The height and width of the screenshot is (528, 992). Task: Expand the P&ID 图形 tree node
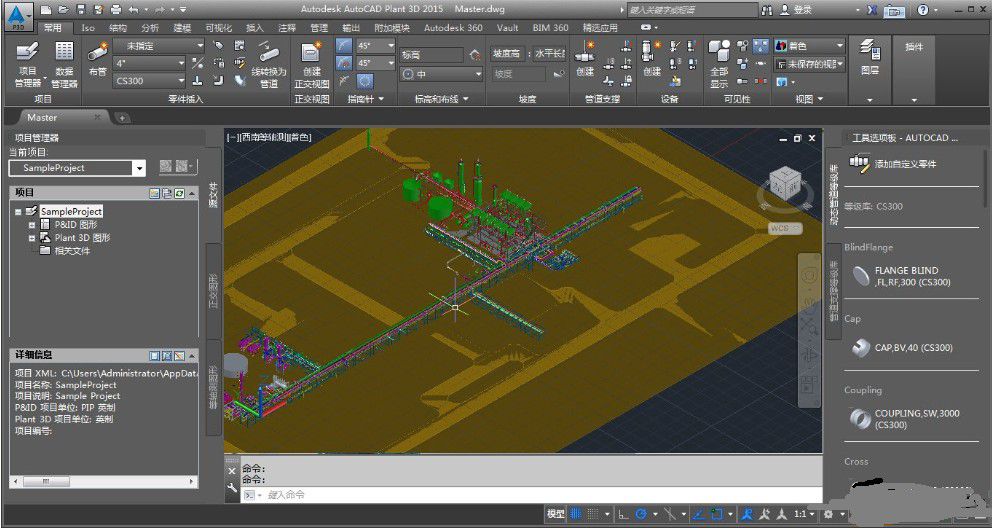32,224
